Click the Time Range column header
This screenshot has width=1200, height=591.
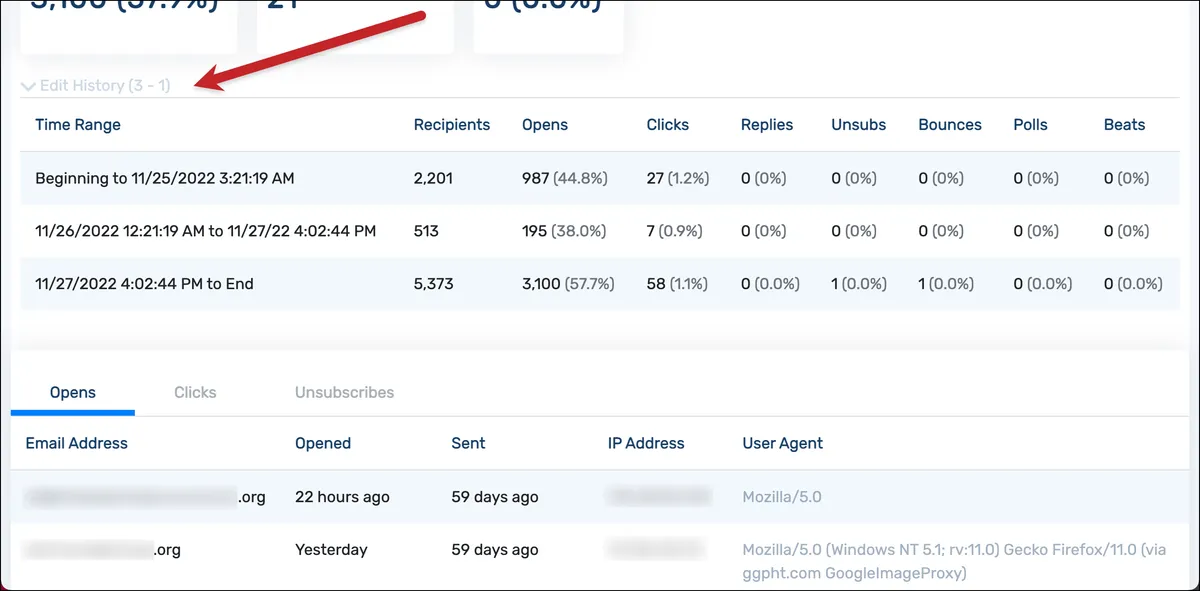78,125
